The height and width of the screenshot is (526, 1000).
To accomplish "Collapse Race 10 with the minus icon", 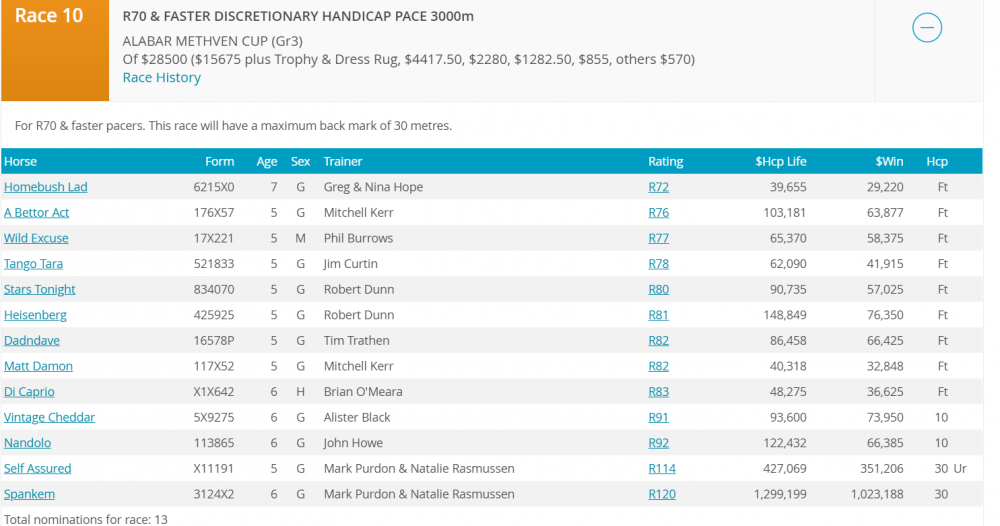I will coord(927,27).
